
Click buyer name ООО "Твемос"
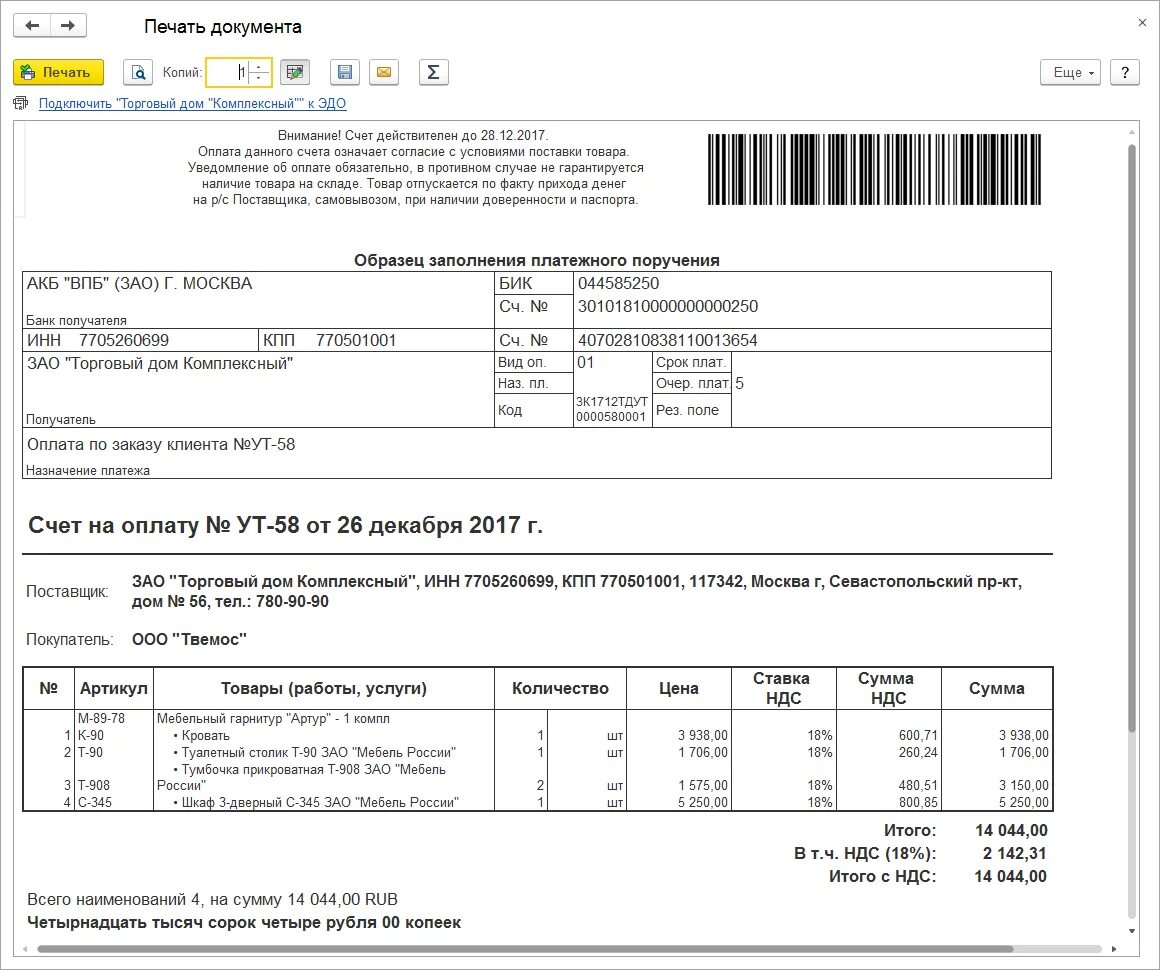[189, 639]
